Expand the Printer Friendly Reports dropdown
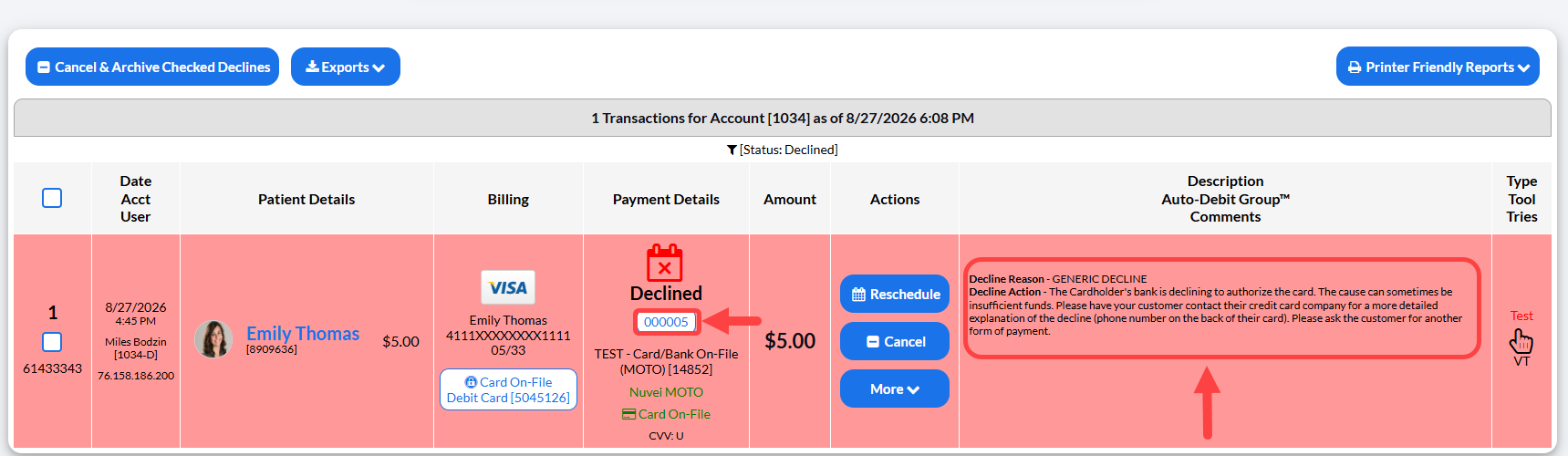The image size is (1568, 456). pos(1438,67)
